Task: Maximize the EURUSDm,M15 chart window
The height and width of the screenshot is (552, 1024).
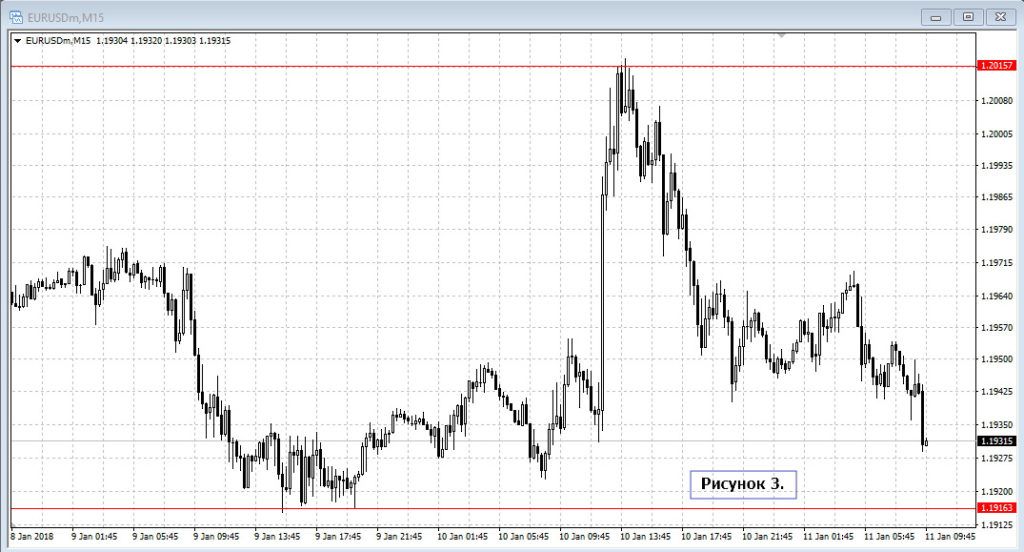Action: pos(967,16)
